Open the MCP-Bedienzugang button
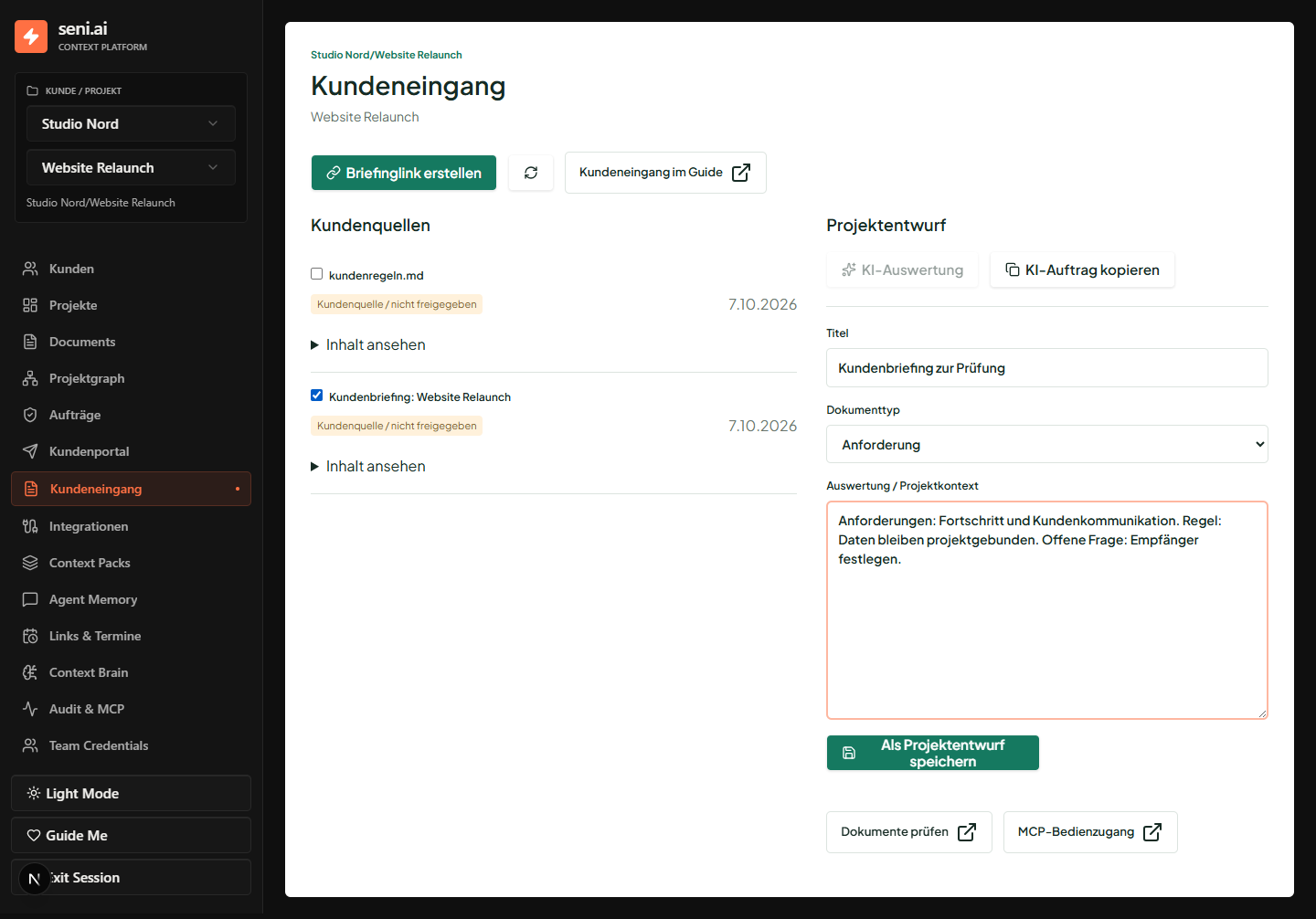This screenshot has width=1316, height=919. (1090, 832)
